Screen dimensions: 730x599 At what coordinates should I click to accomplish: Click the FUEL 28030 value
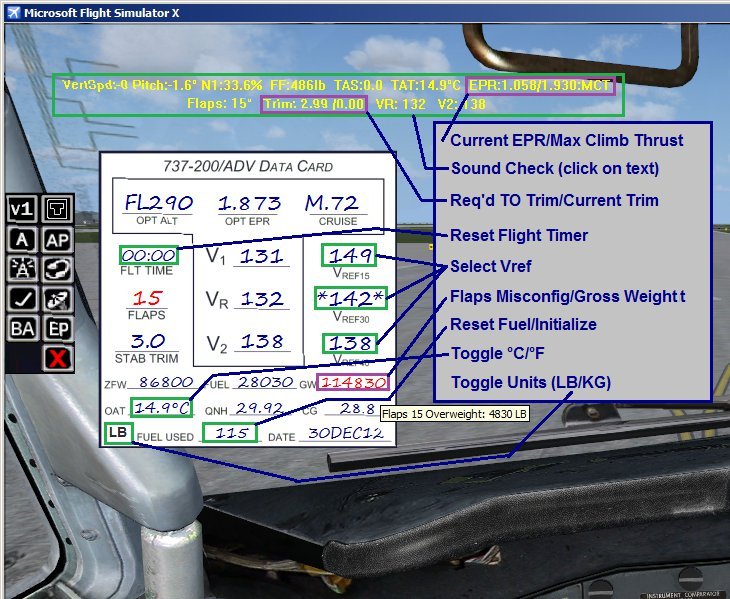(x=265, y=382)
